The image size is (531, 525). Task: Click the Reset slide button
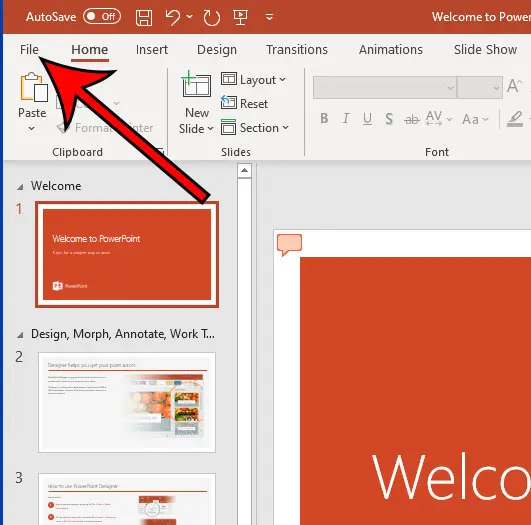coord(245,103)
